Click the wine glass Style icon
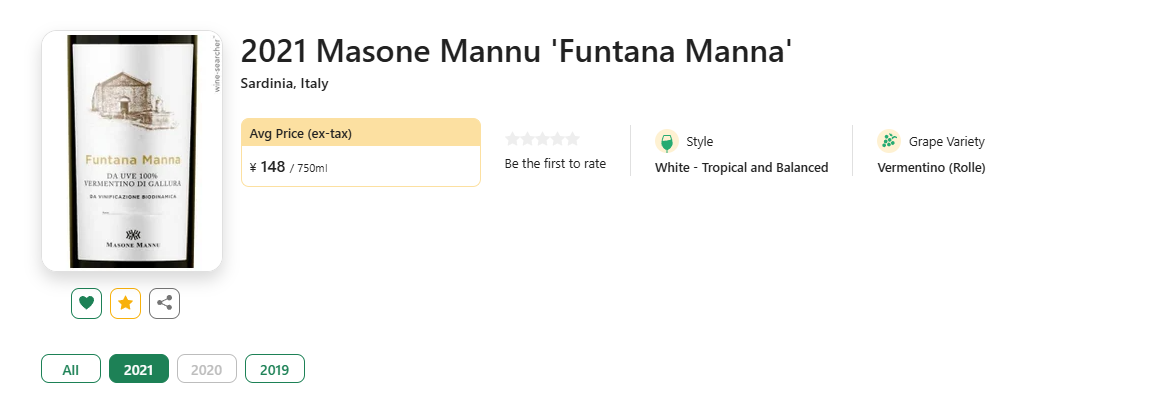 pos(666,141)
